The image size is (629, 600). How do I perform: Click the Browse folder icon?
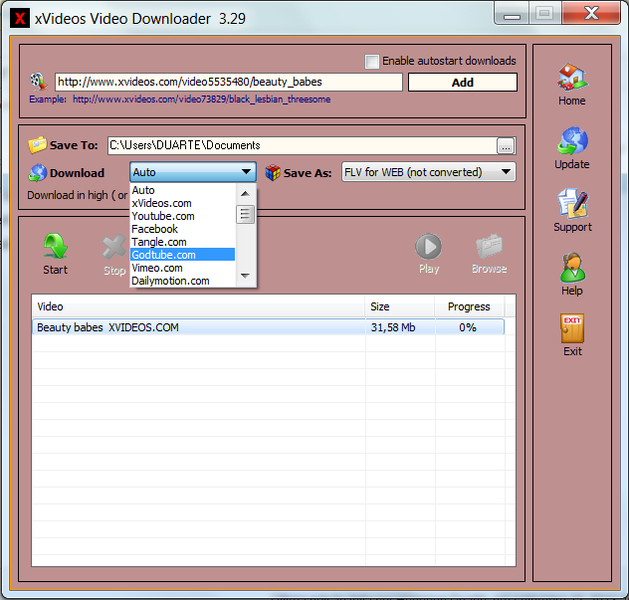click(x=489, y=246)
